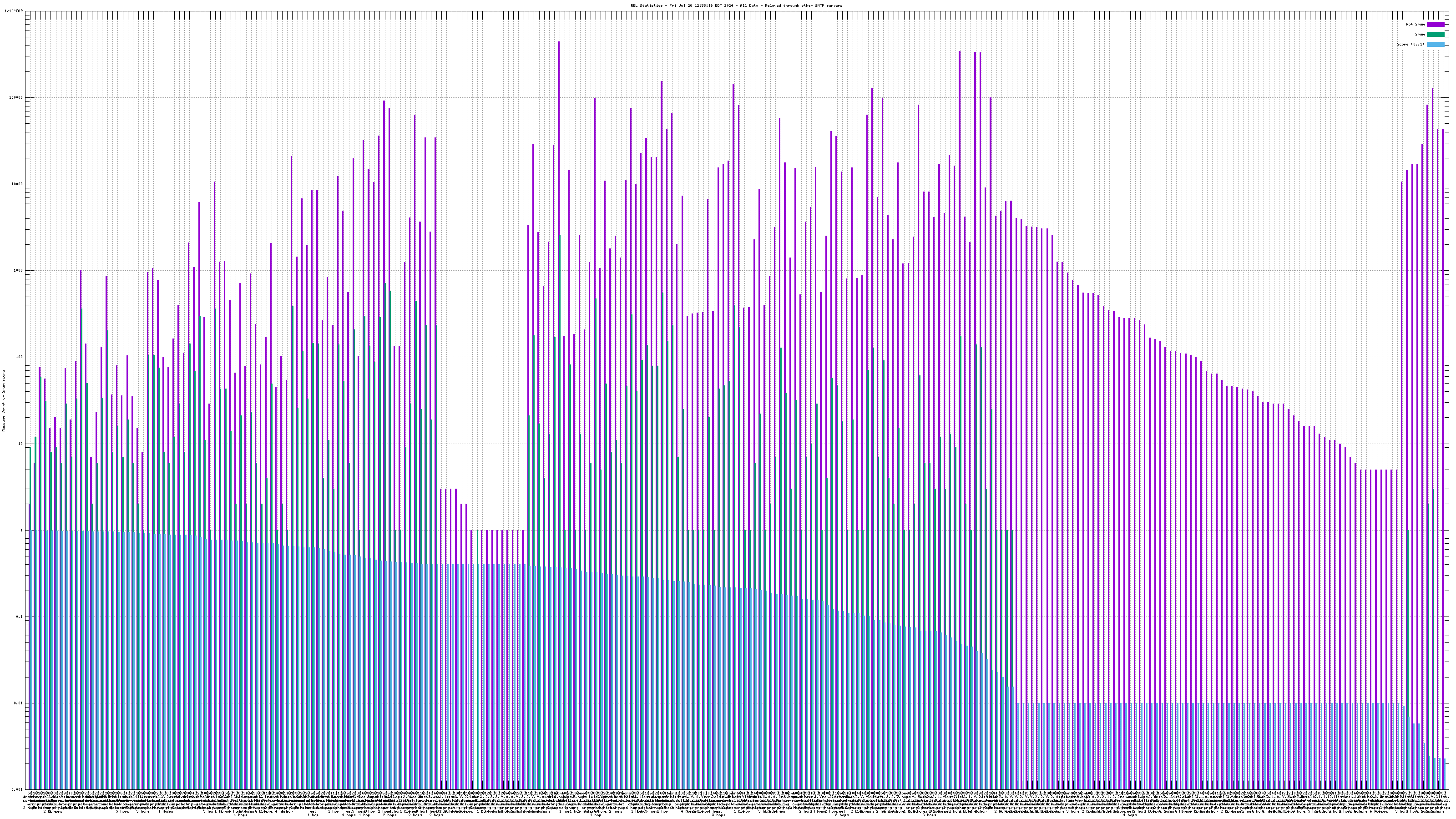Click the RBL Statistics chart title

736,5
